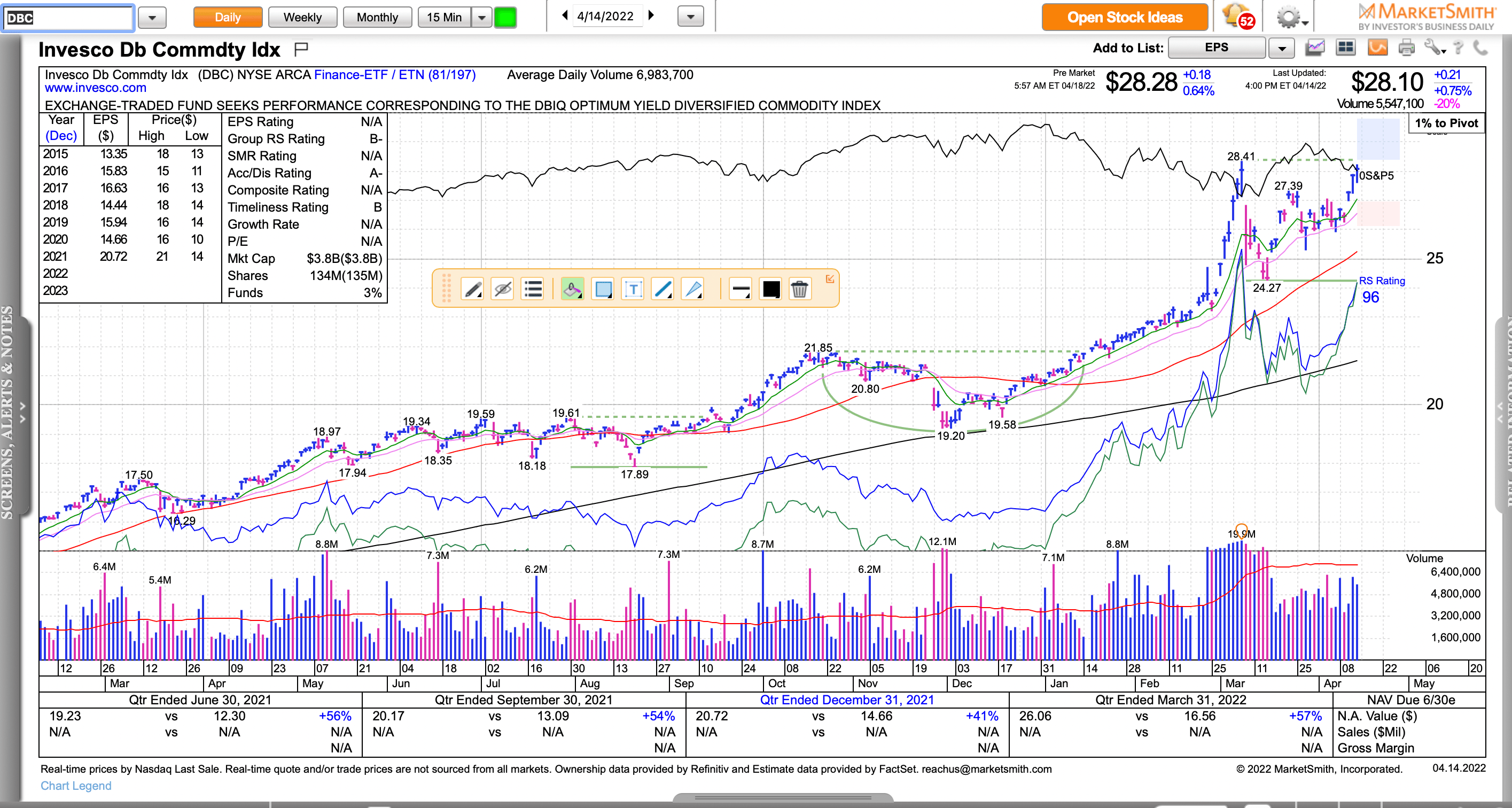Open the gear settings menu
The image size is (1512, 808).
(1291, 17)
